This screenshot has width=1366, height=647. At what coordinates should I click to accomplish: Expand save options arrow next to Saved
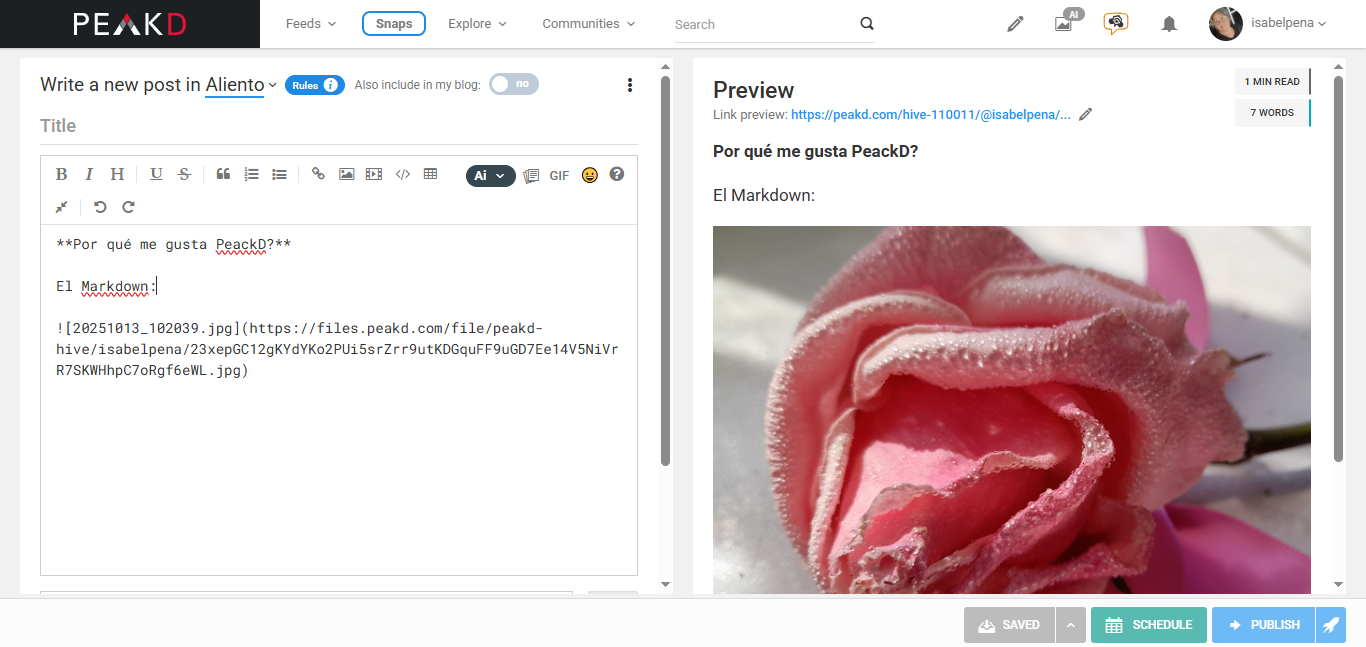[1070, 625]
